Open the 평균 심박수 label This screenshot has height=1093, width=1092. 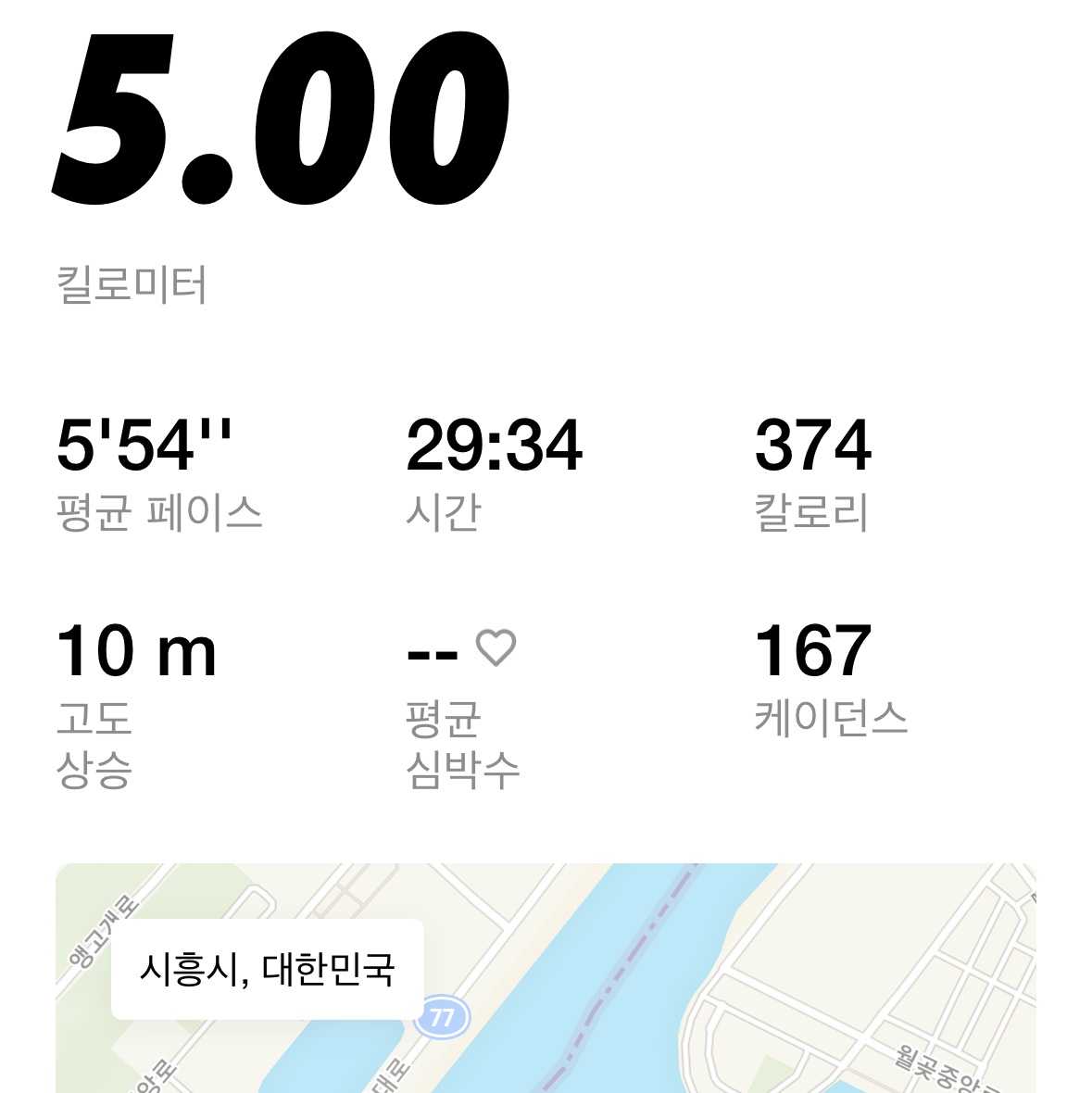point(463,745)
